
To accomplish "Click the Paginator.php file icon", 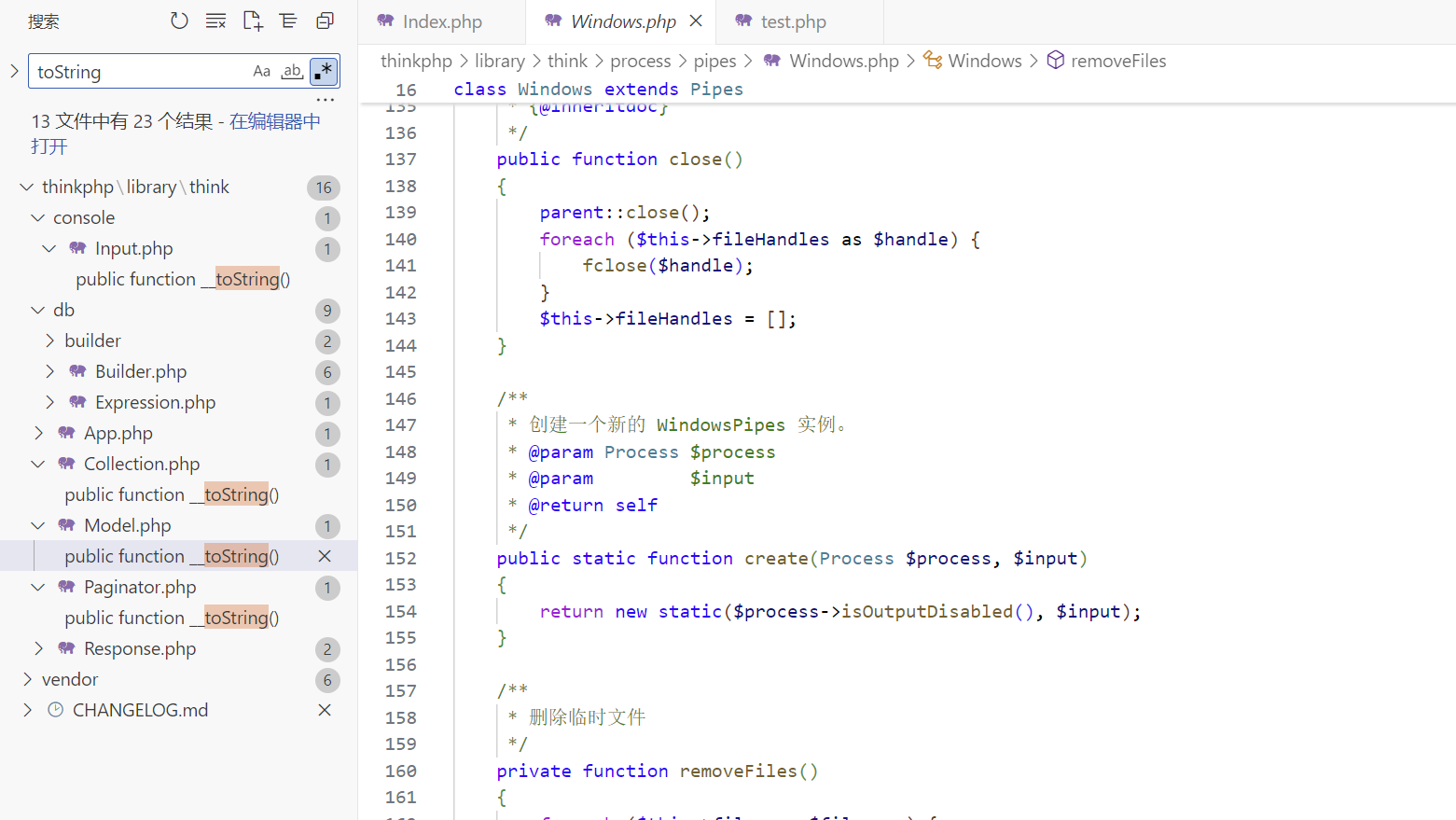I will point(66,587).
